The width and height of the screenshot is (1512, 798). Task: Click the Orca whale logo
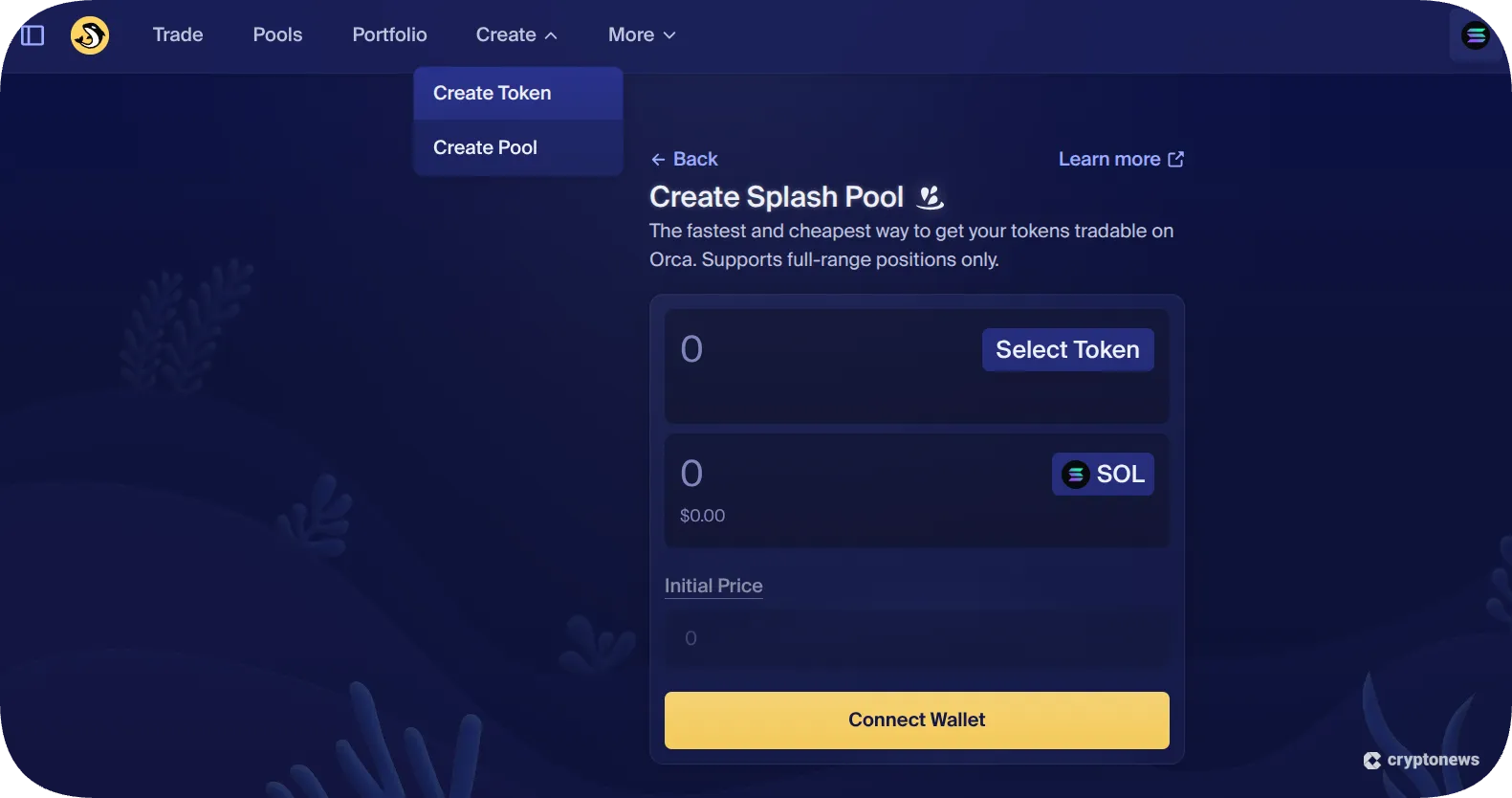[x=89, y=35]
